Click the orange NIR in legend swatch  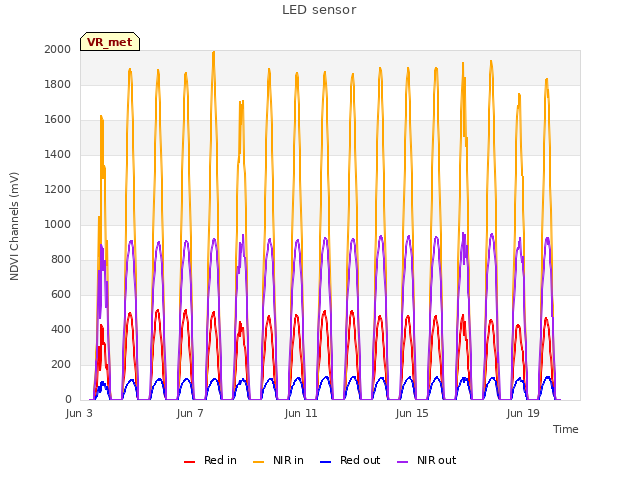pyautogui.click(x=258, y=462)
